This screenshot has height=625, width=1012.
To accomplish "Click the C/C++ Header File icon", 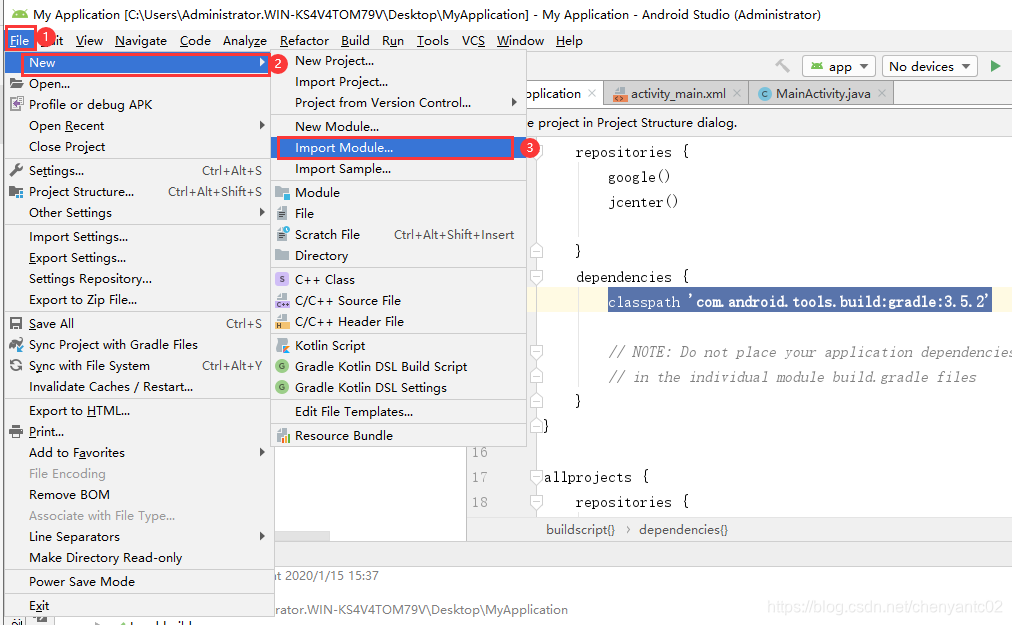I will point(282,322).
